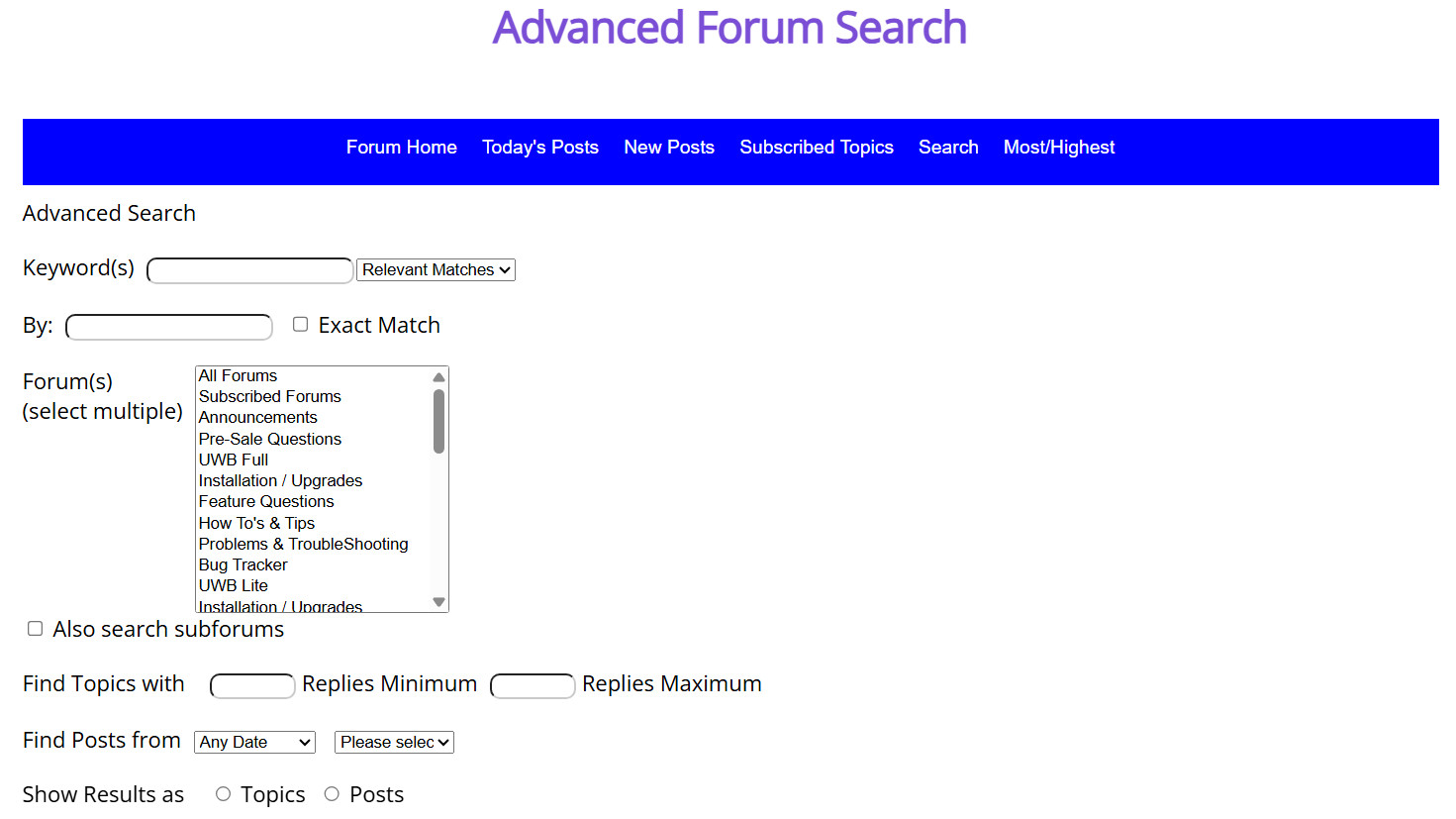Focus the Keyword(s) input field
The height and width of the screenshot is (819, 1456).
(x=249, y=270)
